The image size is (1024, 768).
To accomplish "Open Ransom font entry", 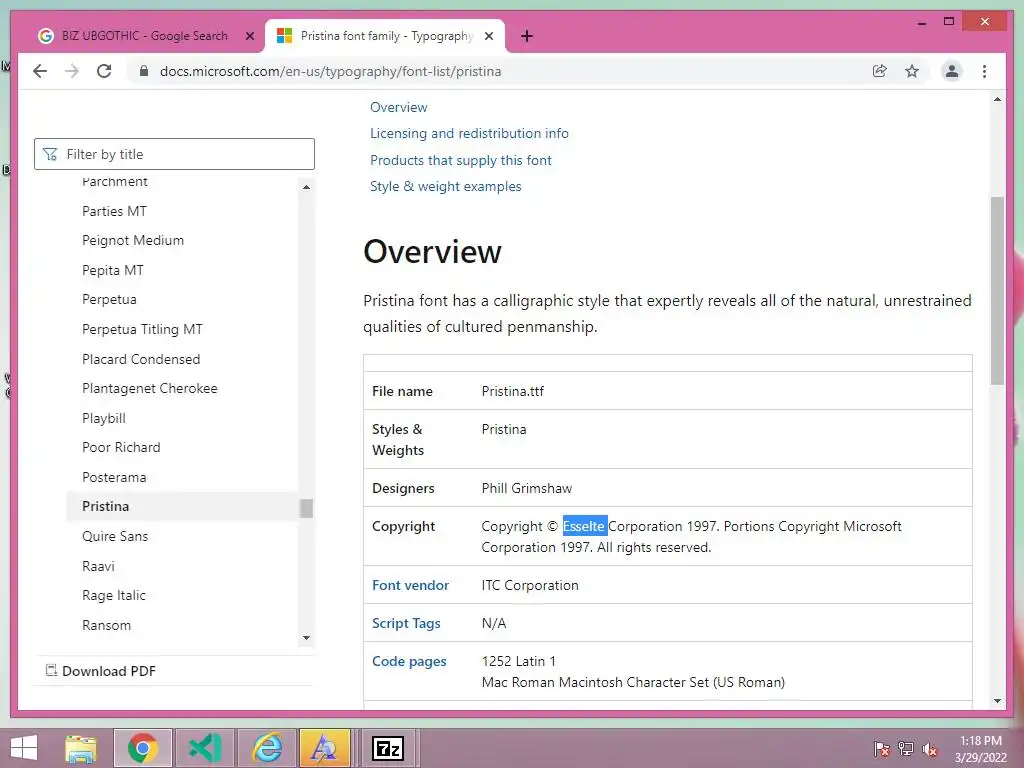I will [x=106, y=625].
